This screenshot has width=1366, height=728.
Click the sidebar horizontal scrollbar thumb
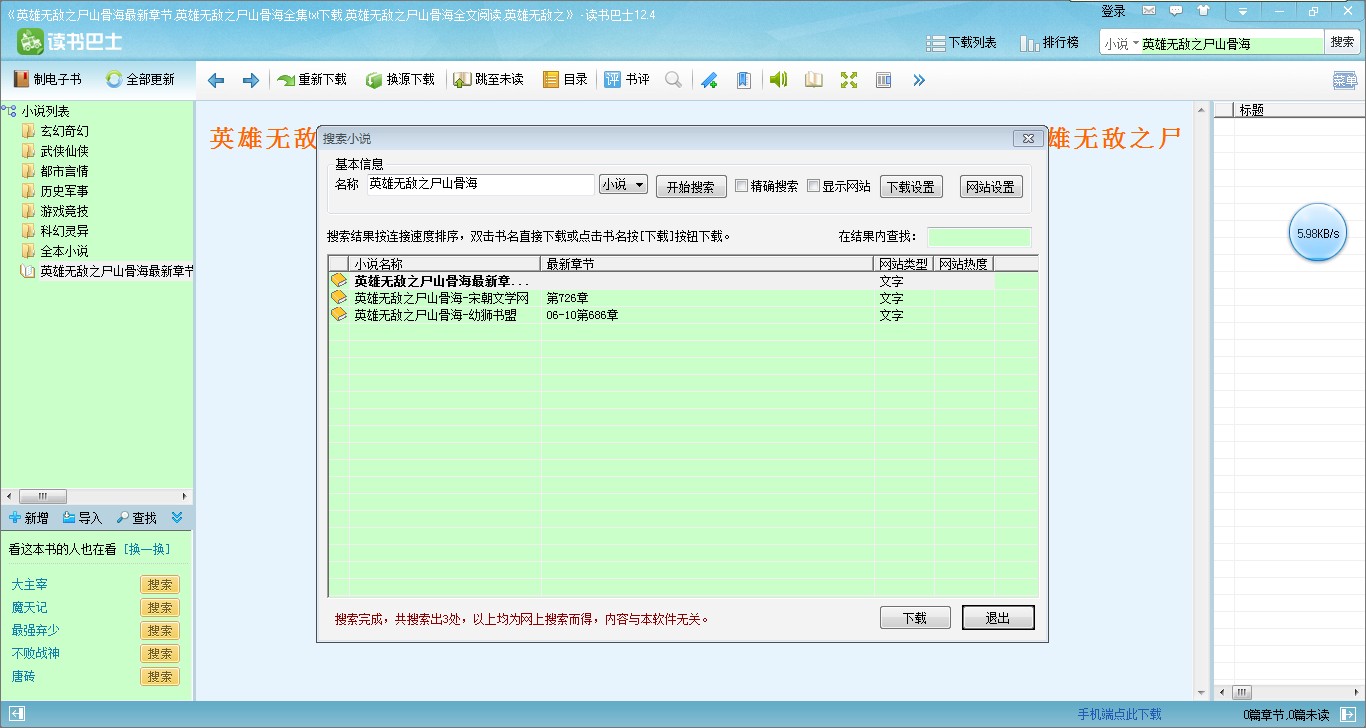pos(42,496)
